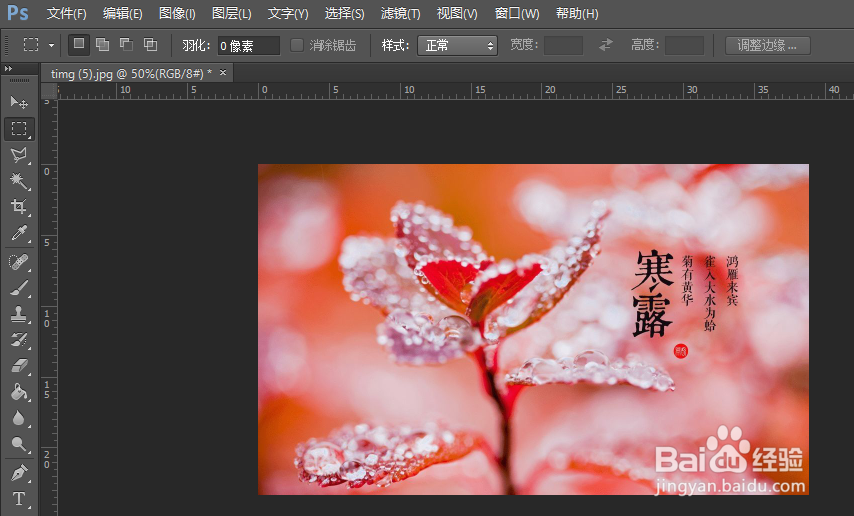Select the History Brush tool
Screen dimensions: 854x516
[x=19, y=340]
